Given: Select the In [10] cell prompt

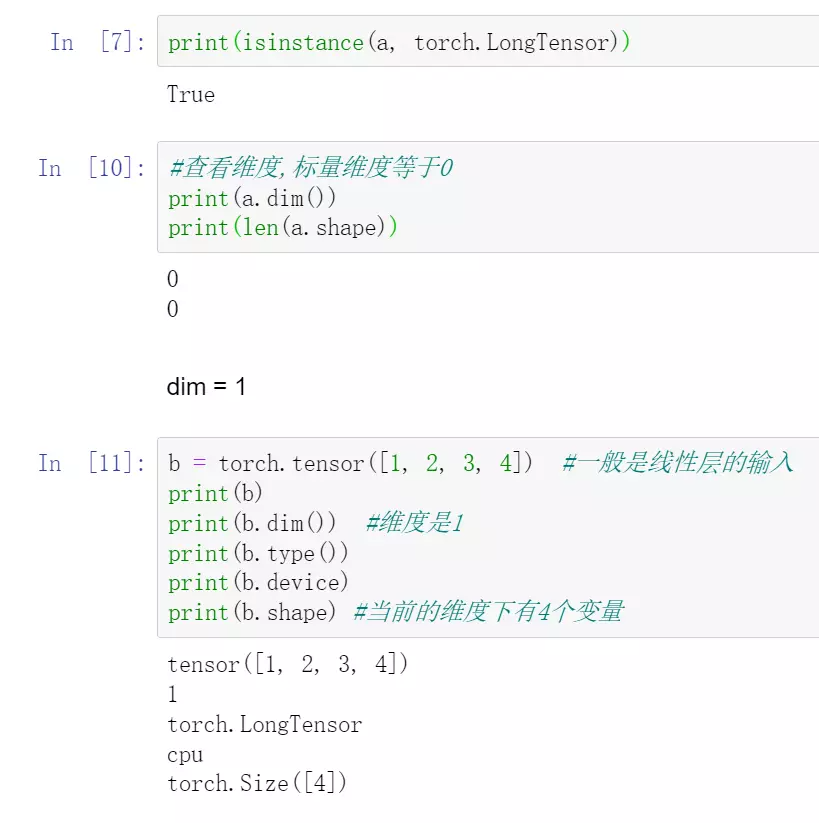Looking at the screenshot, I should click(x=91, y=168).
